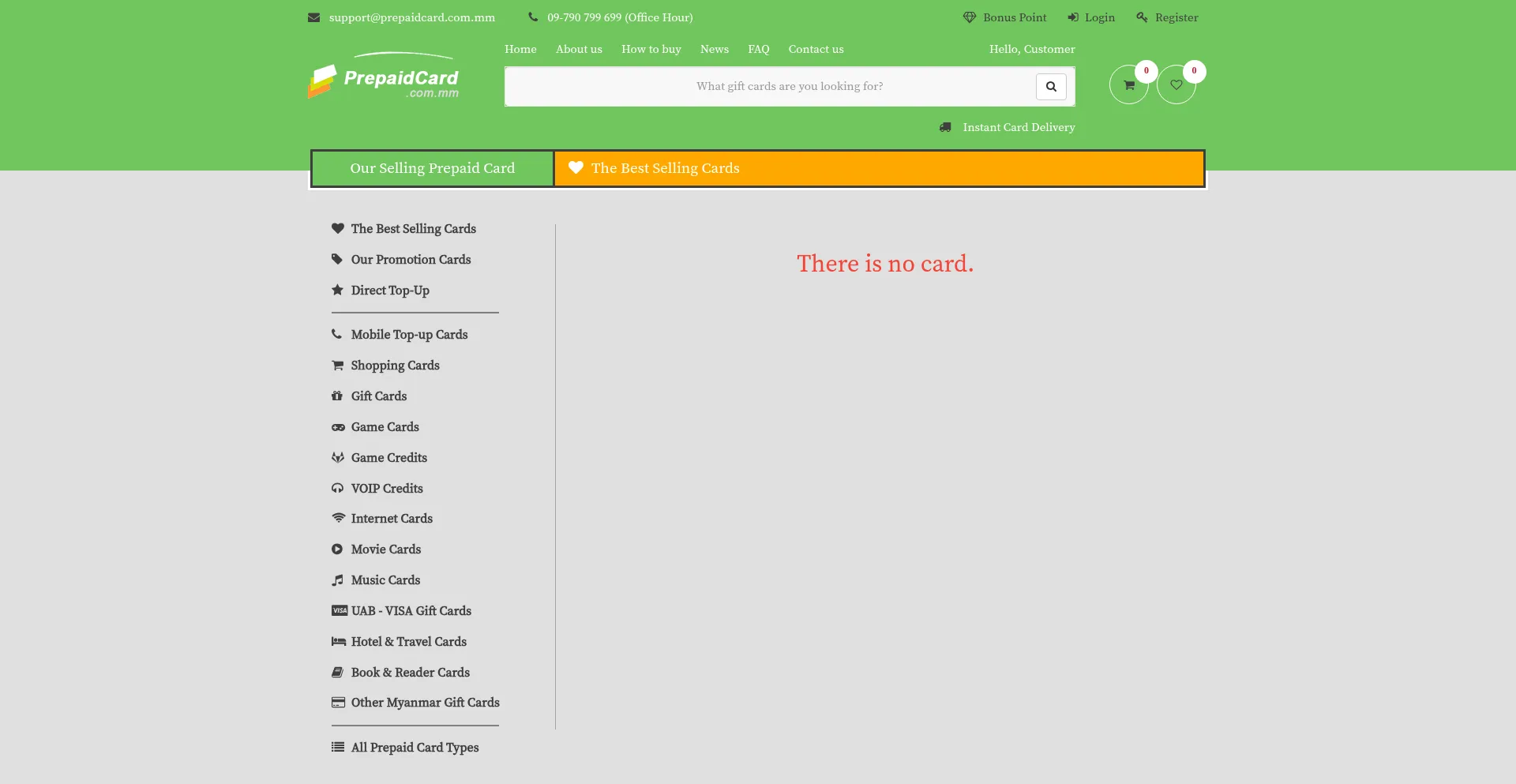Viewport: 1516px width, 784px height.
Task: Click the Bonus Point diamond icon
Action: [969, 17]
